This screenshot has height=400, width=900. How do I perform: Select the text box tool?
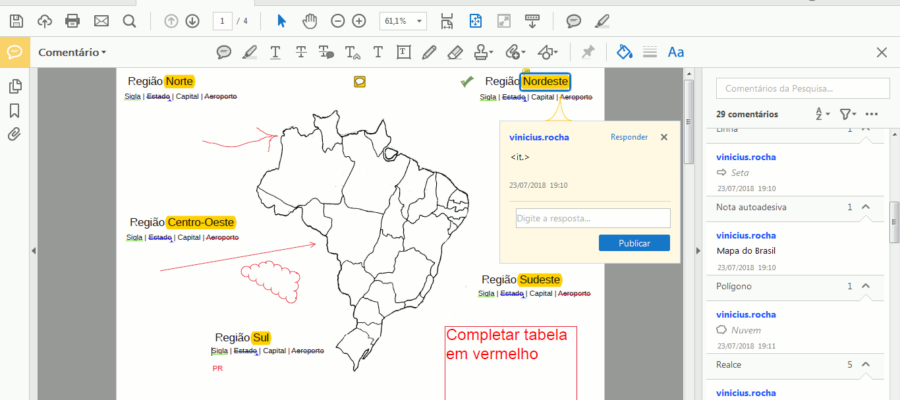(x=404, y=52)
